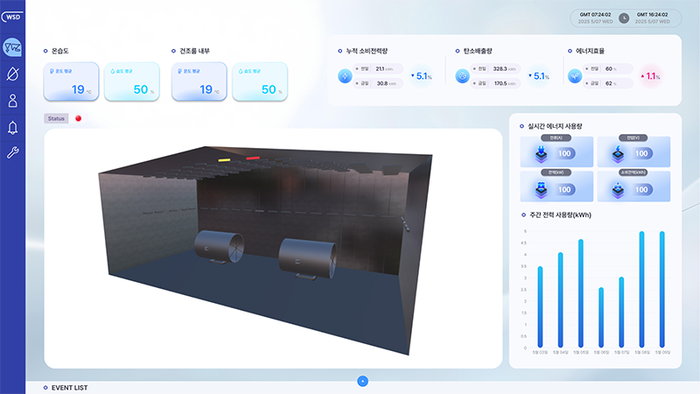The image size is (700, 394).
Task: Click the lightning voltage icon tile
Action: tap(633, 152)
